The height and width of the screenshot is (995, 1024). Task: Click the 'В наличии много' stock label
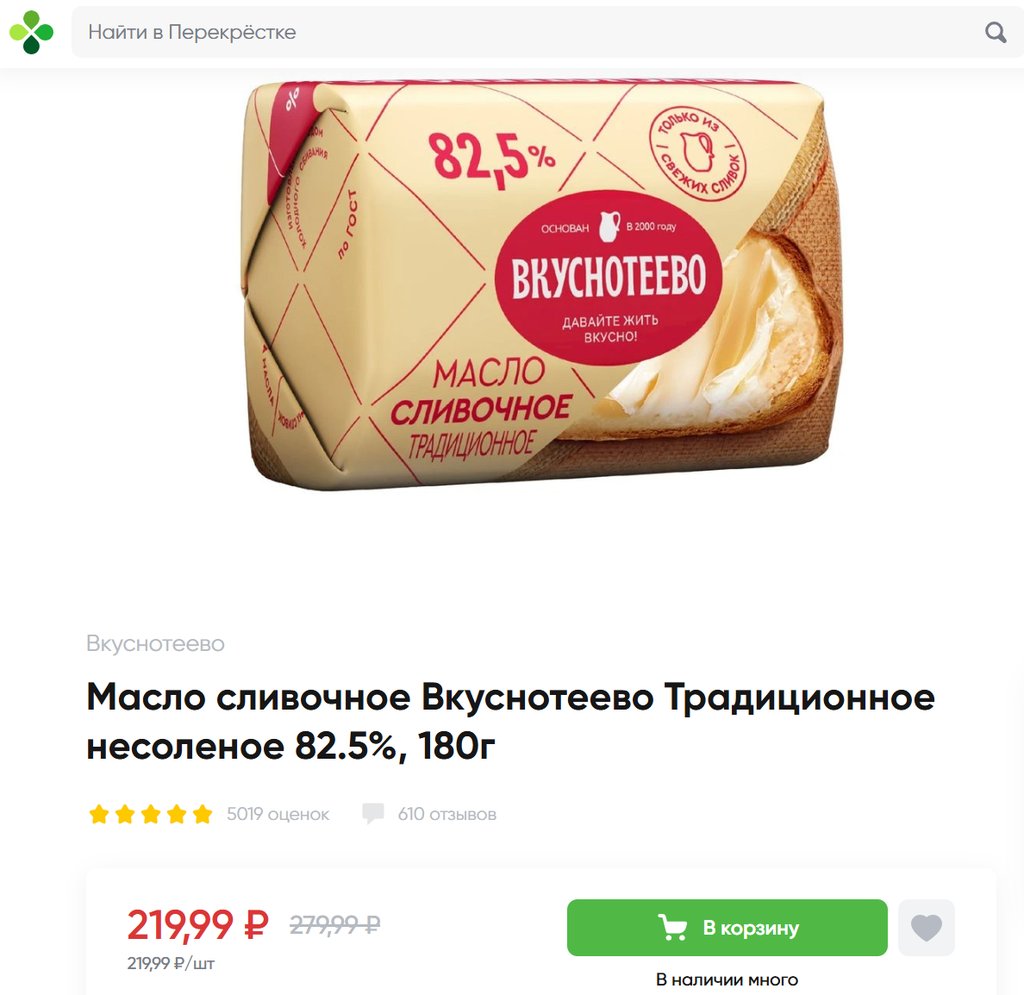tap(727, 979)
